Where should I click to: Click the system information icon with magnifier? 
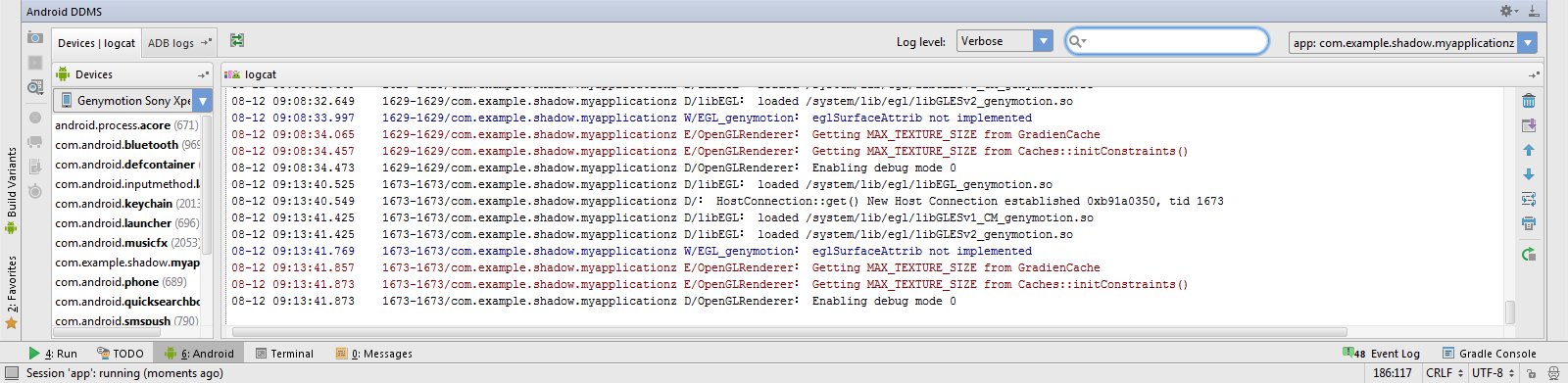click(35, 87)
